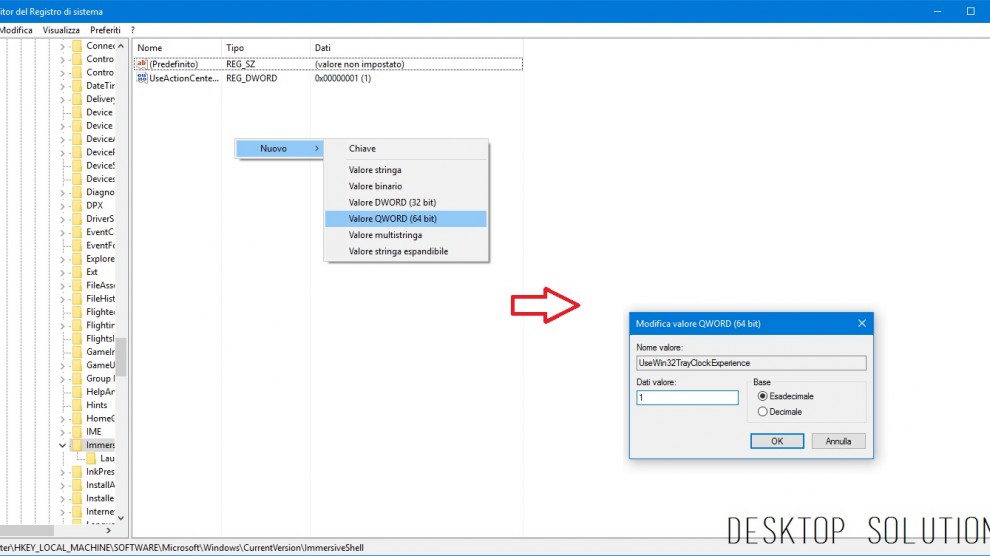Open the Modifica menu

click(x=16, y=30)
